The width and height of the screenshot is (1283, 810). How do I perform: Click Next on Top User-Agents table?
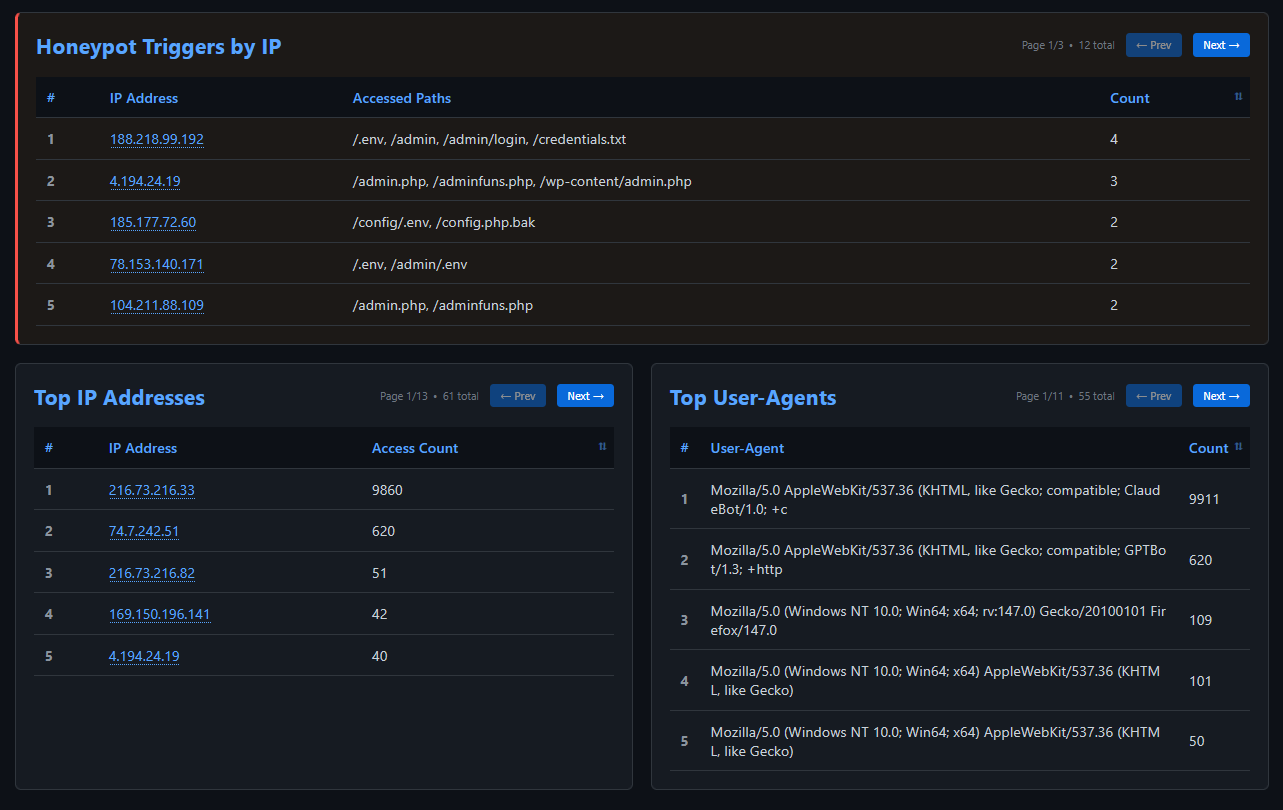(x=1220, y=395)
